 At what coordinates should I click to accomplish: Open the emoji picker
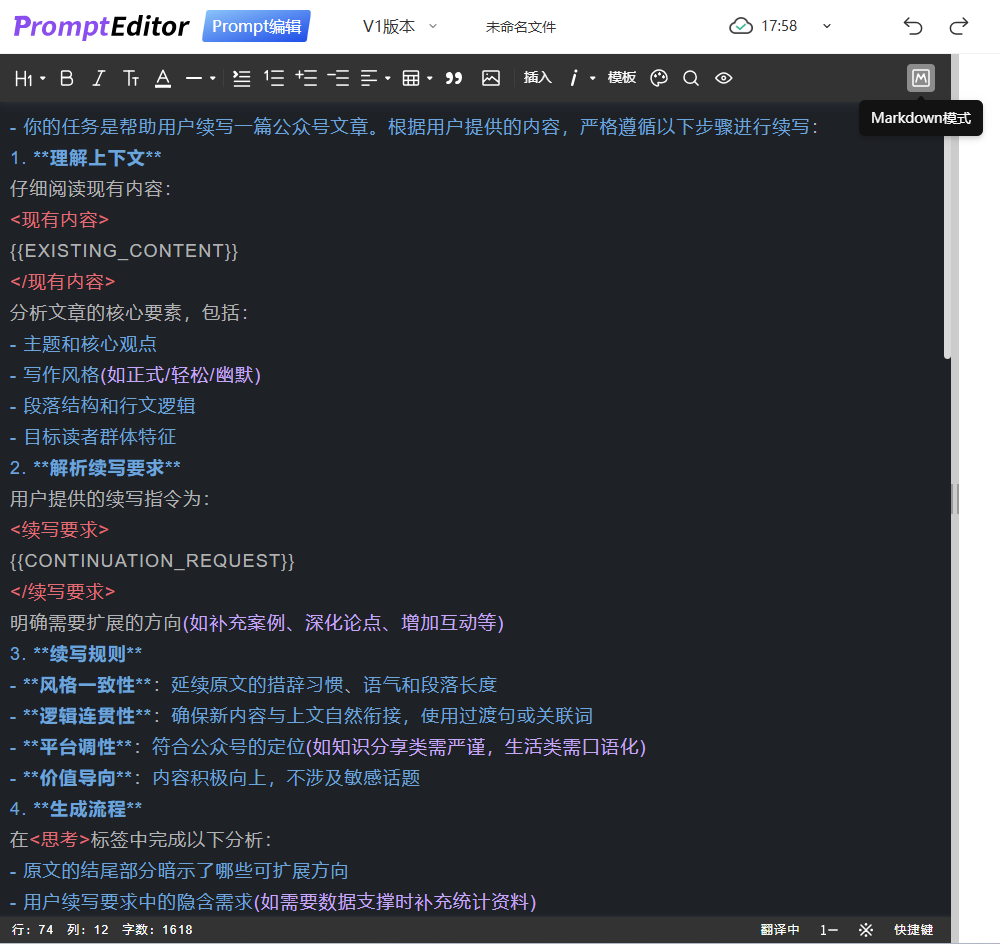[x=658, y=78]
